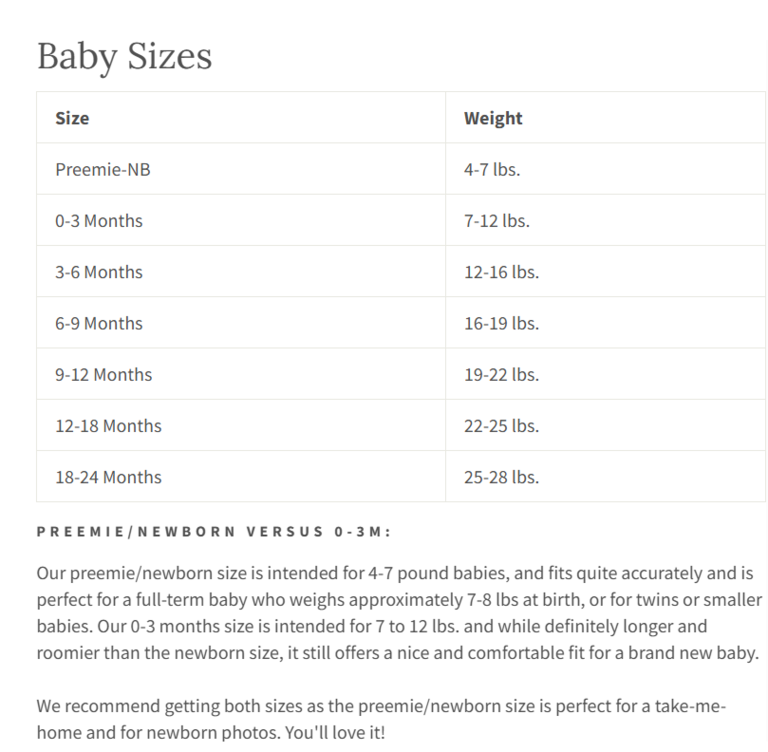This screenshot has height=752, width=768.
Task: Click the "We recommend getting both sizes" paragraph
Action: pos(380,720)
